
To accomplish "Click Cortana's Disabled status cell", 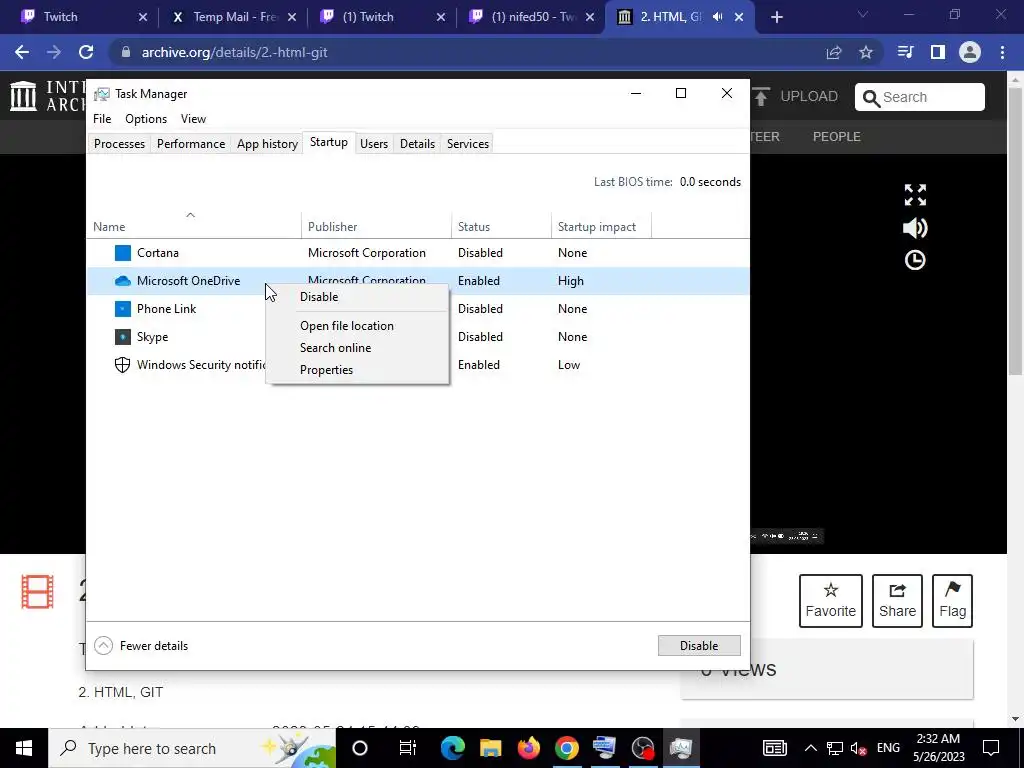I will 480,253.
